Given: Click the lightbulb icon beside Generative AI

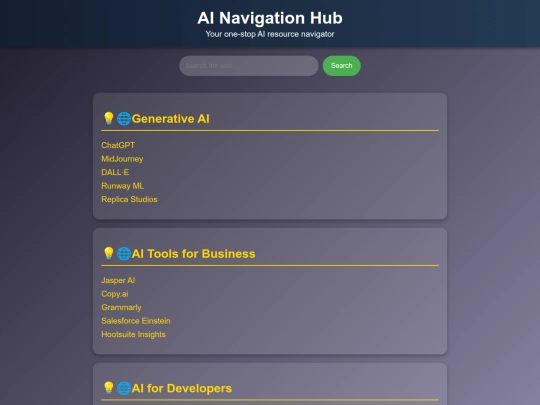Looking at the screenshot, I should (x=108, y=118).
